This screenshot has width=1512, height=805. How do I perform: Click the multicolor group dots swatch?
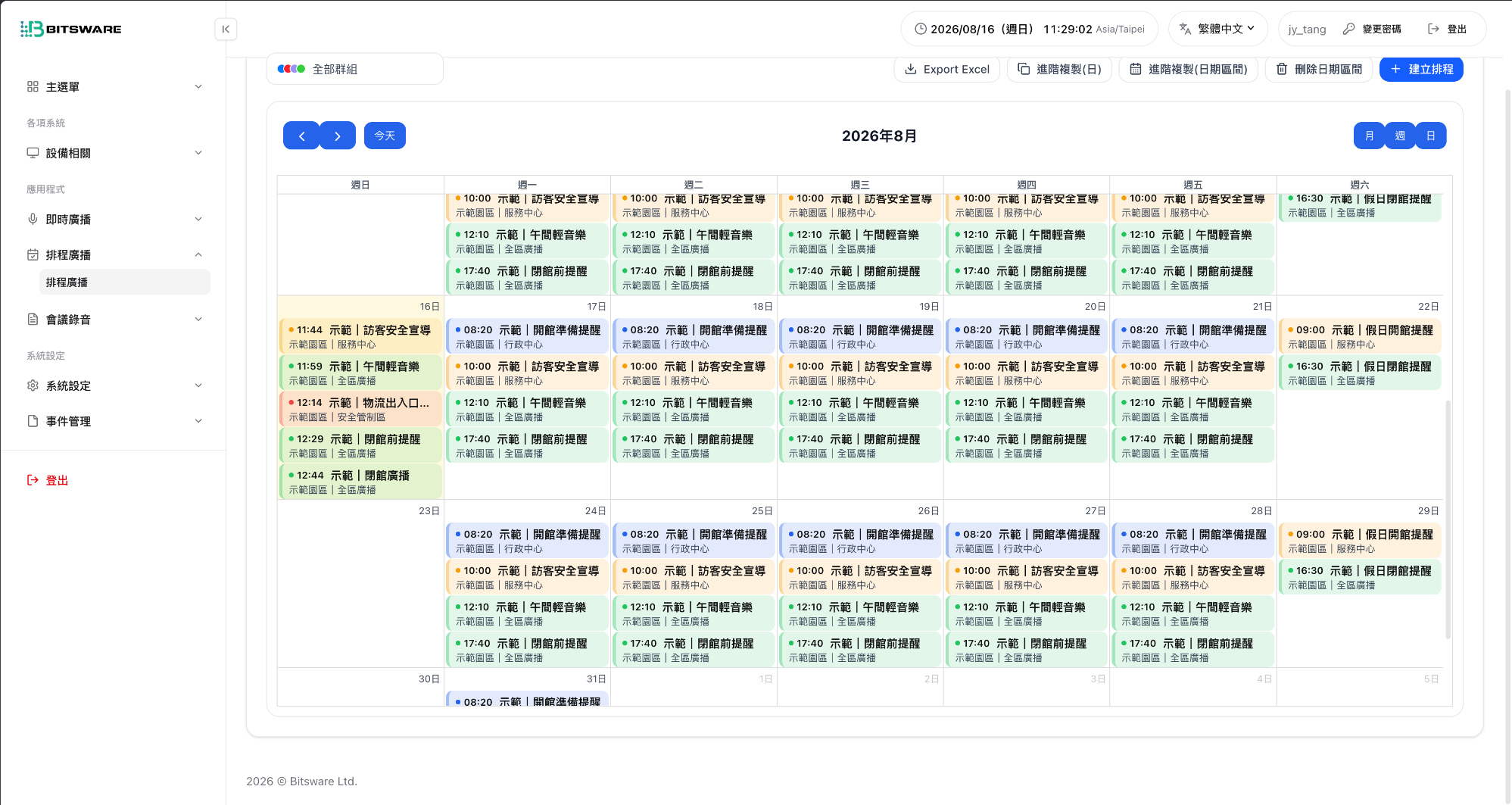[291, 69]
